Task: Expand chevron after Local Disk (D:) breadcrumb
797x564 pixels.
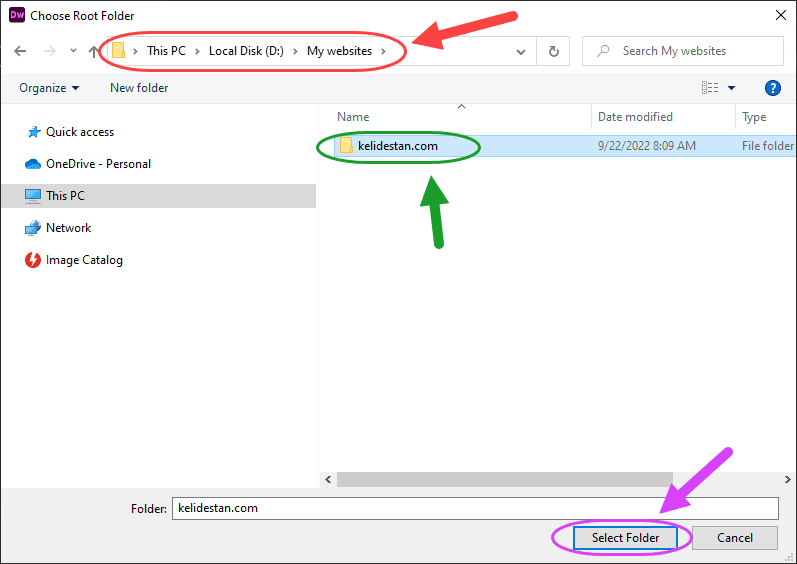Action: [x=295, y=51]
